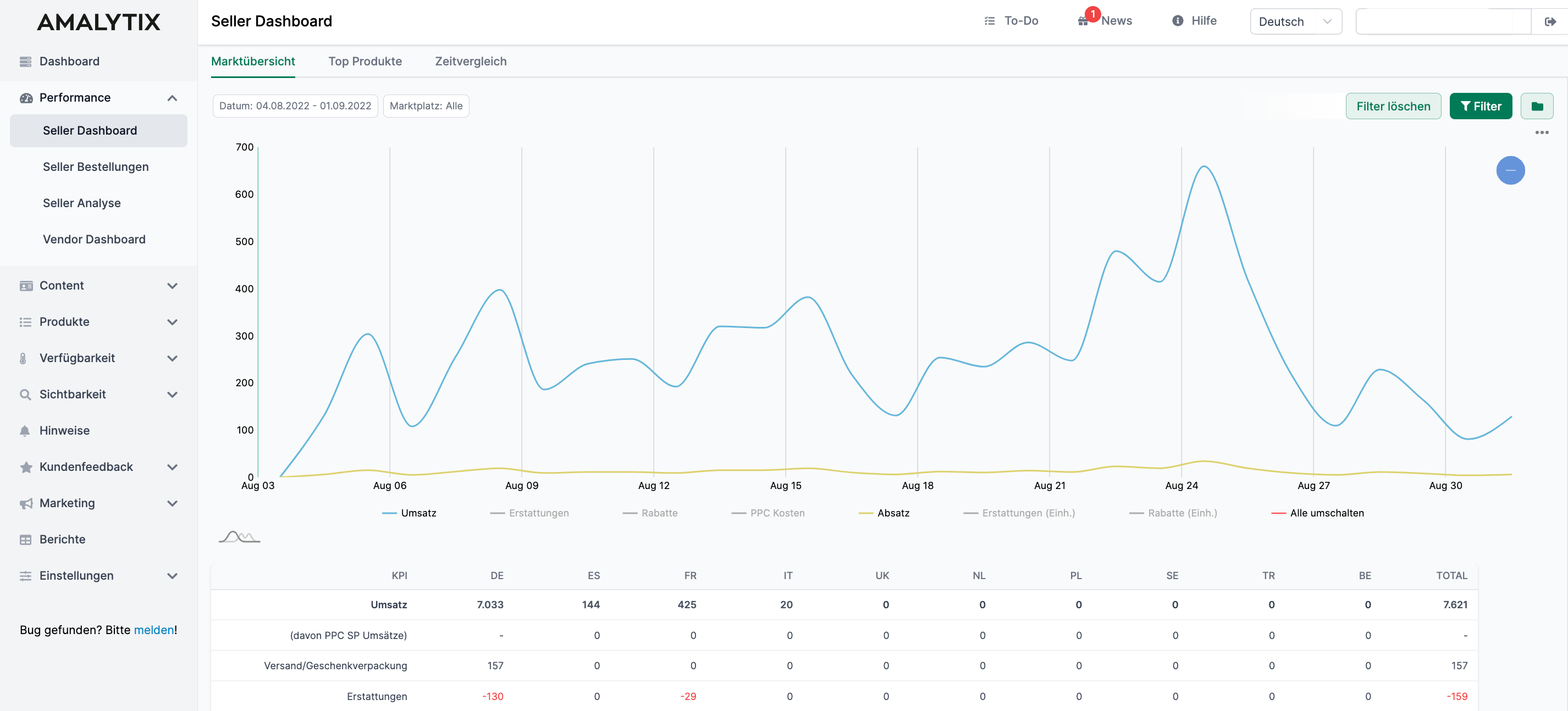
Task: Click the Produkte list icon
Action: [25, 322]
